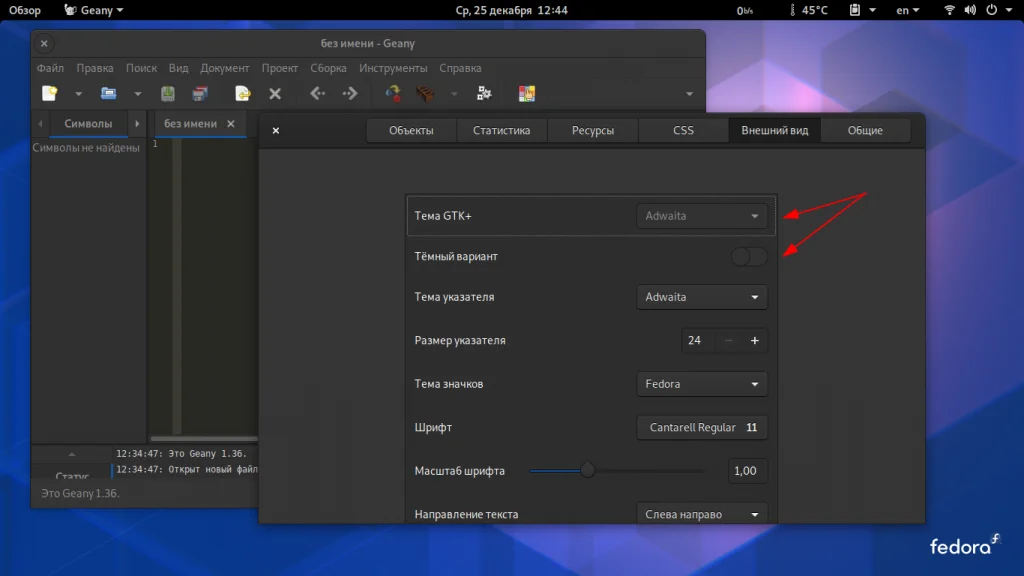1024x576 pixels.
Task: Click the Save all files icon
Action: (200, 94)
